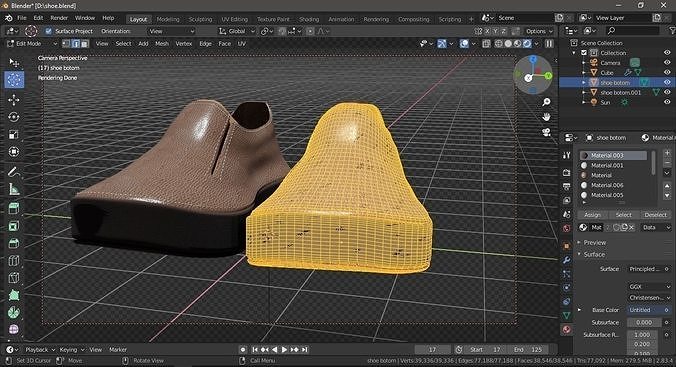Select the Transform tool

pos(14,152)
